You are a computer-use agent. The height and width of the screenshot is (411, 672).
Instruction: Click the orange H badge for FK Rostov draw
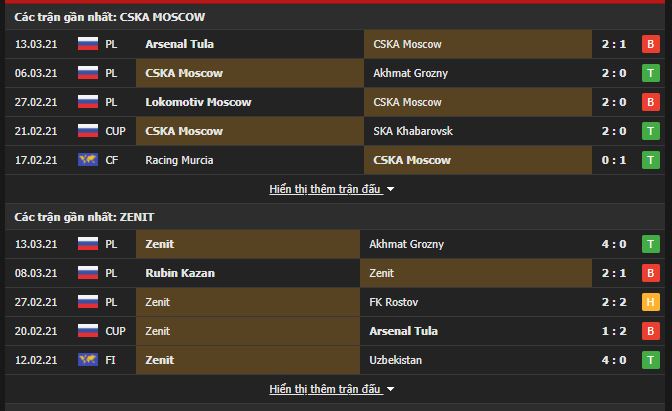tap(651, 302)
